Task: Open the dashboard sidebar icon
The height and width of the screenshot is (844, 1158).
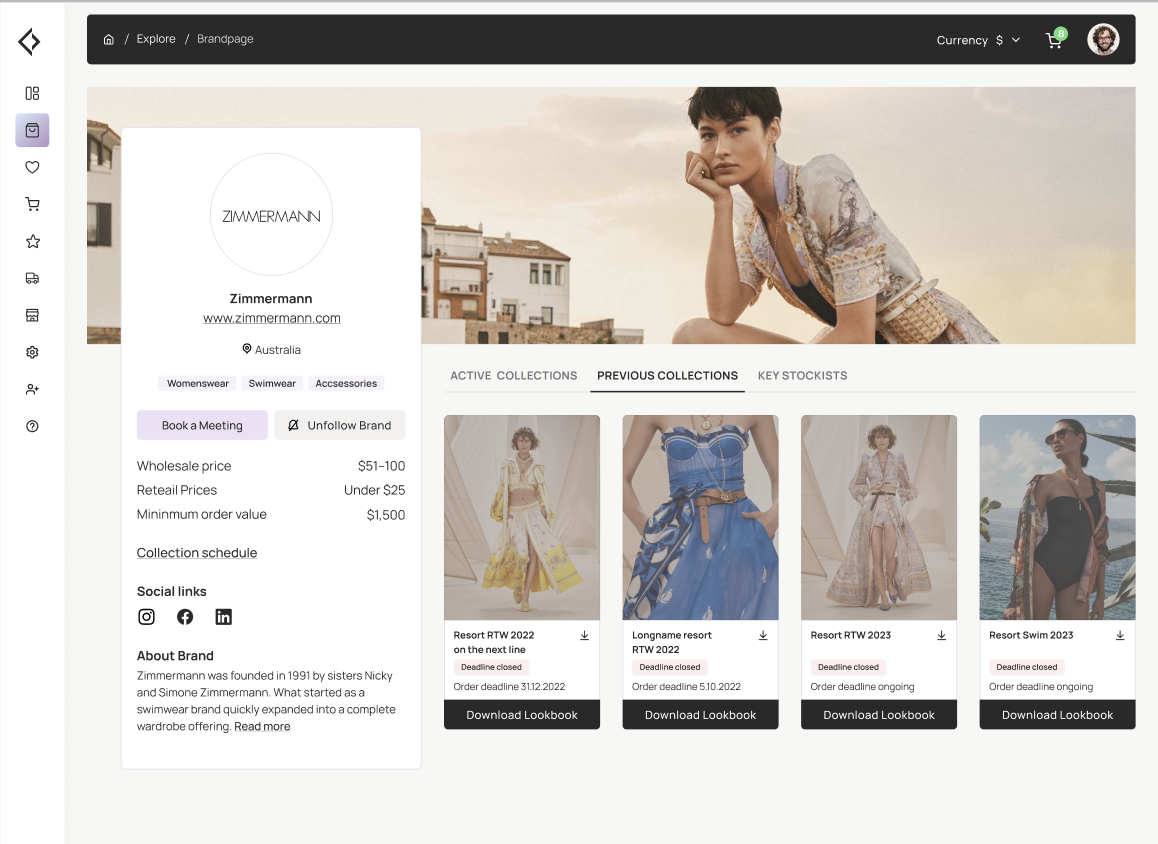Action: pyautogui.click(x=32, y=93)
